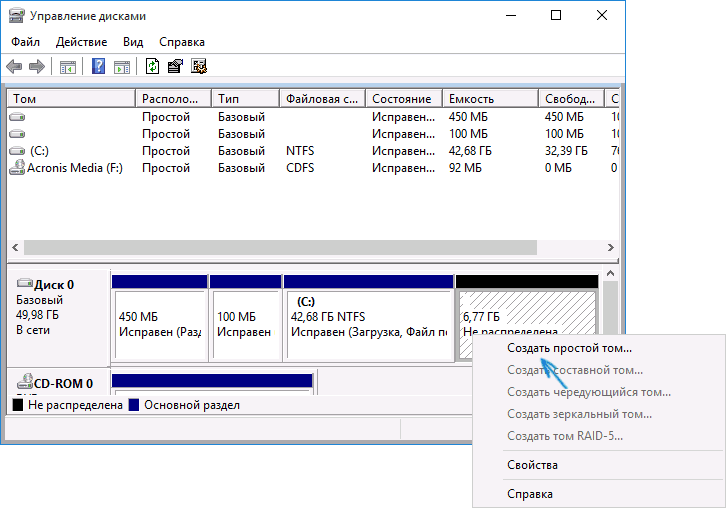Select the 100 МБ partition block on Диск 0
The width and height of the screenshot is (726, 508).
[245, 318]
